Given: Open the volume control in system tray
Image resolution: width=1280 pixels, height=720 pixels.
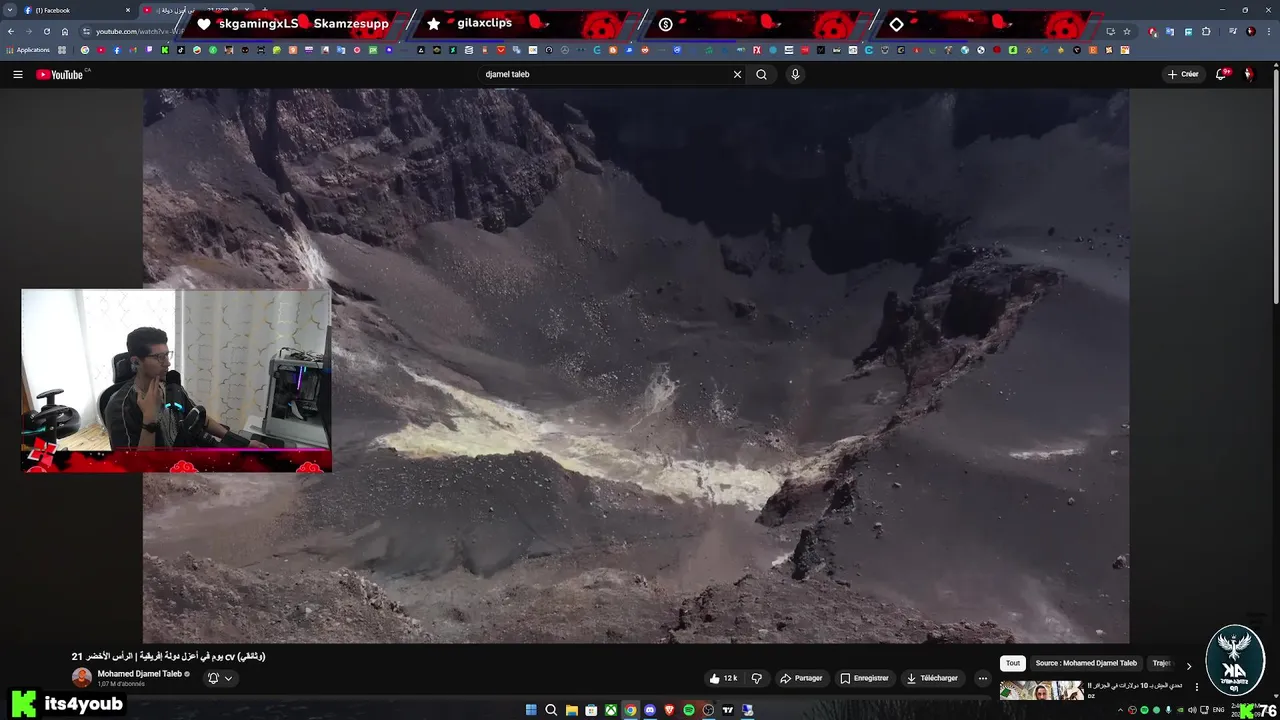Looking at the screenshot, I should 1191,710.
